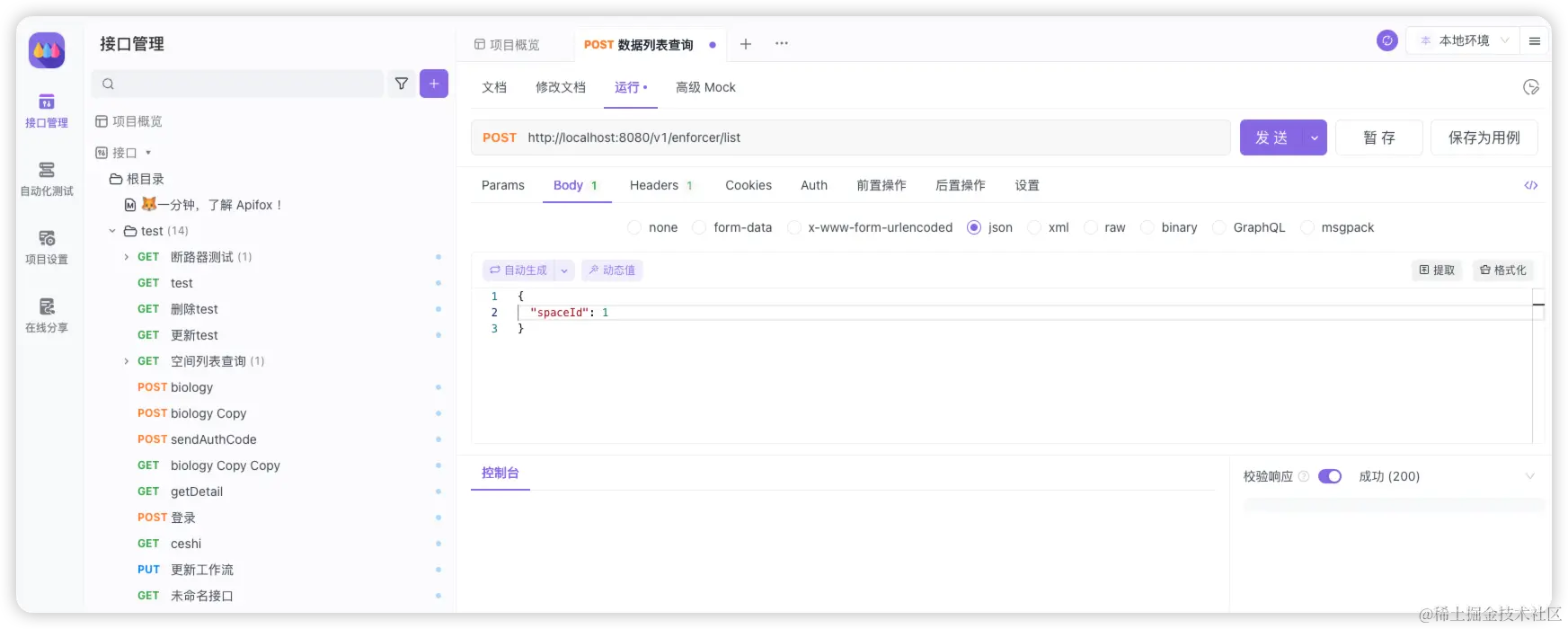
Task: Open the 高级 Mock tab
Action: 705,87
